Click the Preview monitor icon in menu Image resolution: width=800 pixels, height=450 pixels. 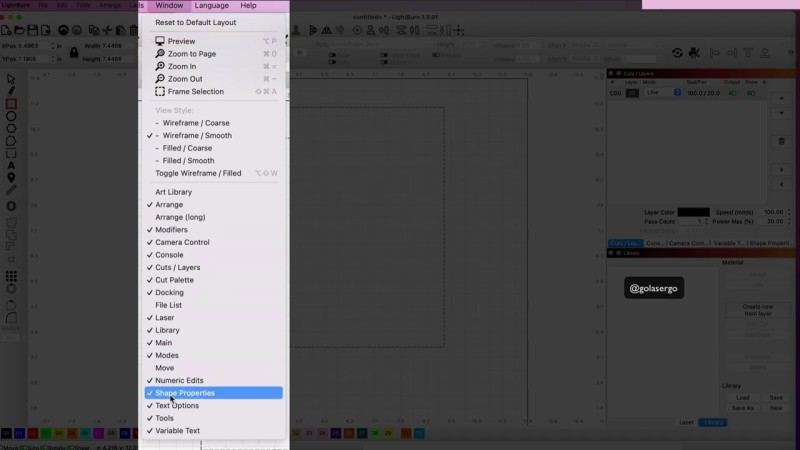click(x=160, y=41)
